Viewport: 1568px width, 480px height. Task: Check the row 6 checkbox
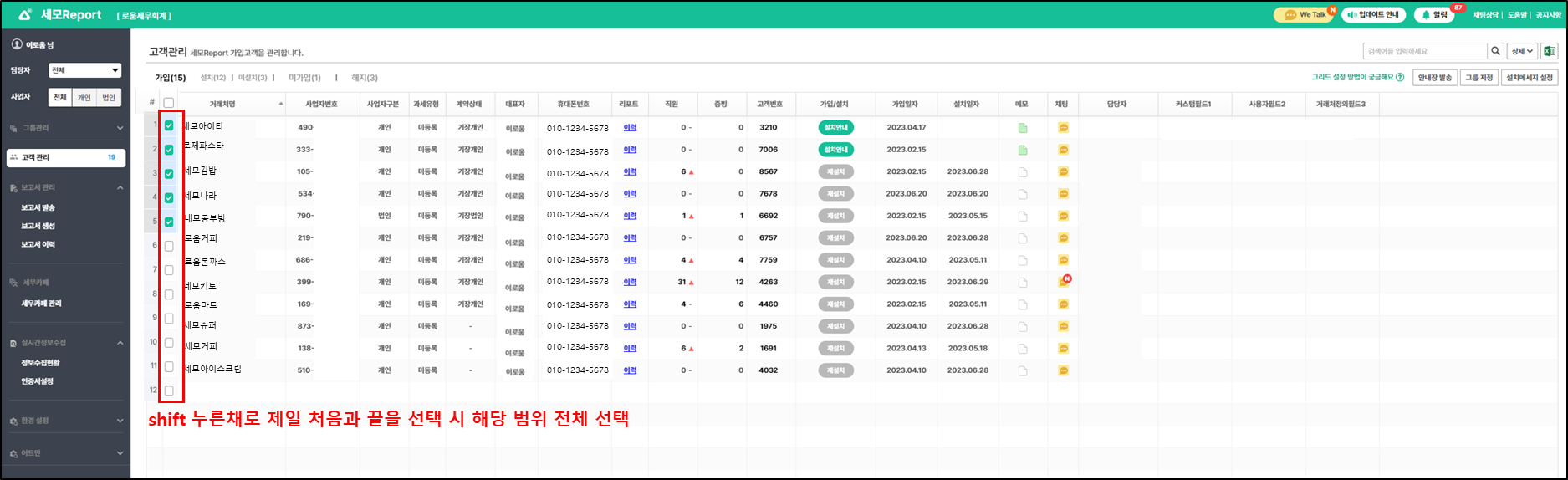coord(169,246)
